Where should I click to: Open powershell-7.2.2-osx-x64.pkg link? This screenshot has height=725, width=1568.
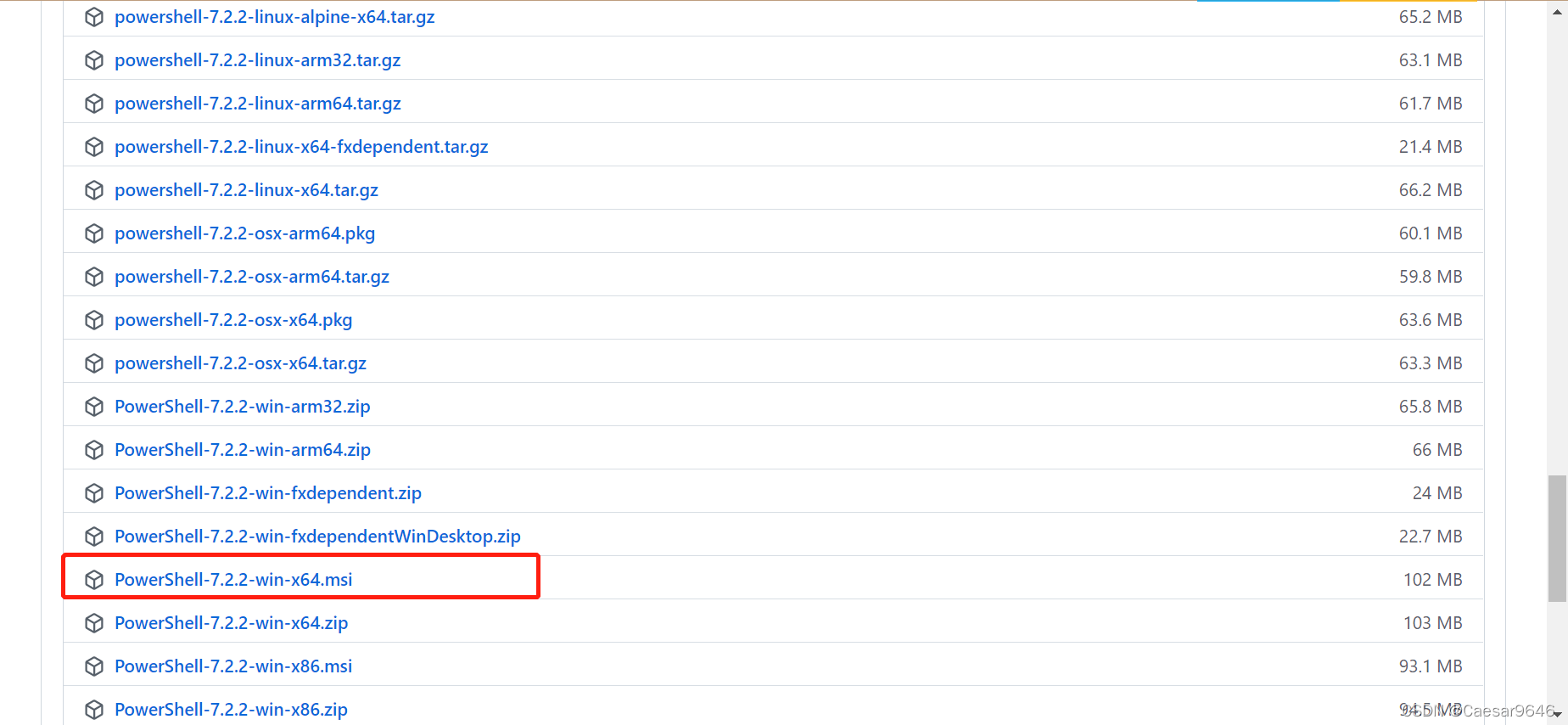(233, 320)
